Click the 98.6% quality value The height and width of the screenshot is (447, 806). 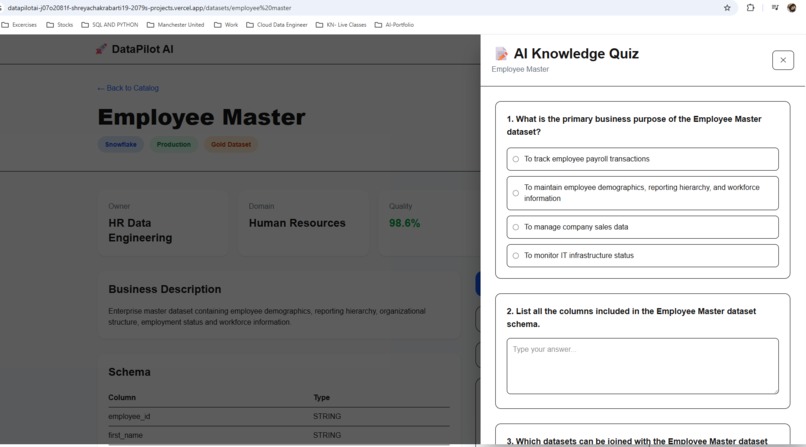[x=405, y=223]
